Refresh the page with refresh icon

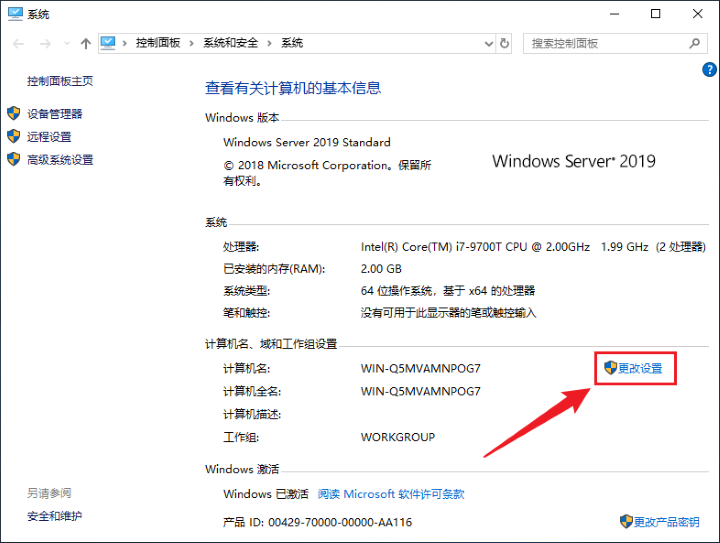504,44
